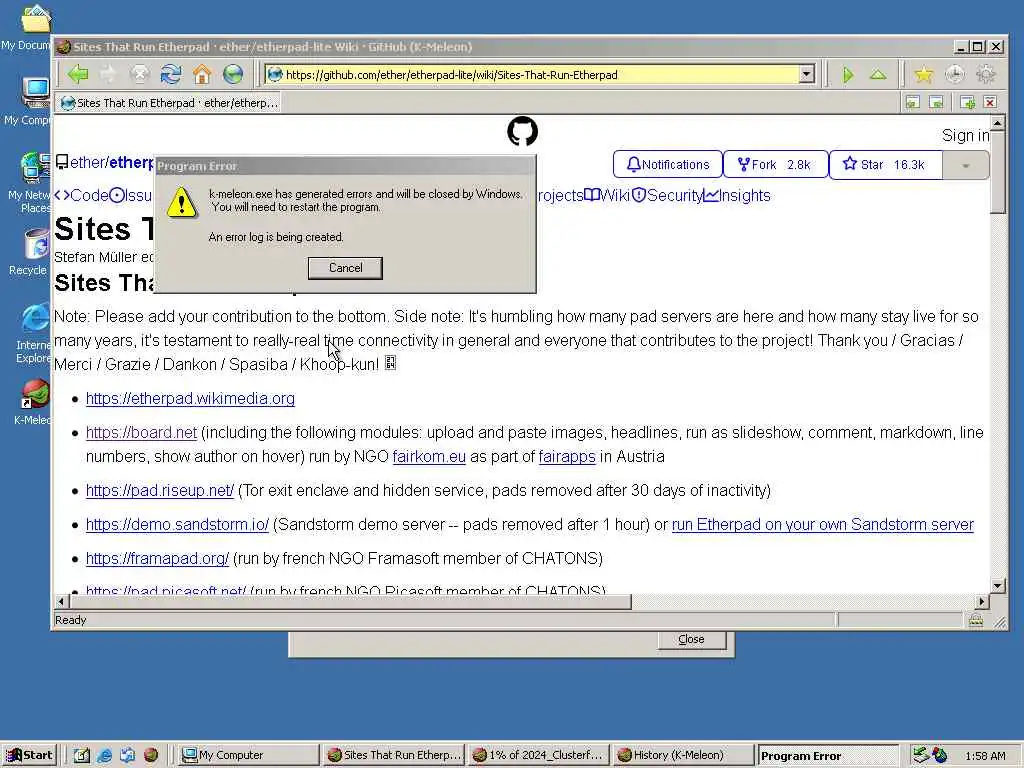Switch to My Computer taskbar button
1024x768 pixels.
point(247,755)
